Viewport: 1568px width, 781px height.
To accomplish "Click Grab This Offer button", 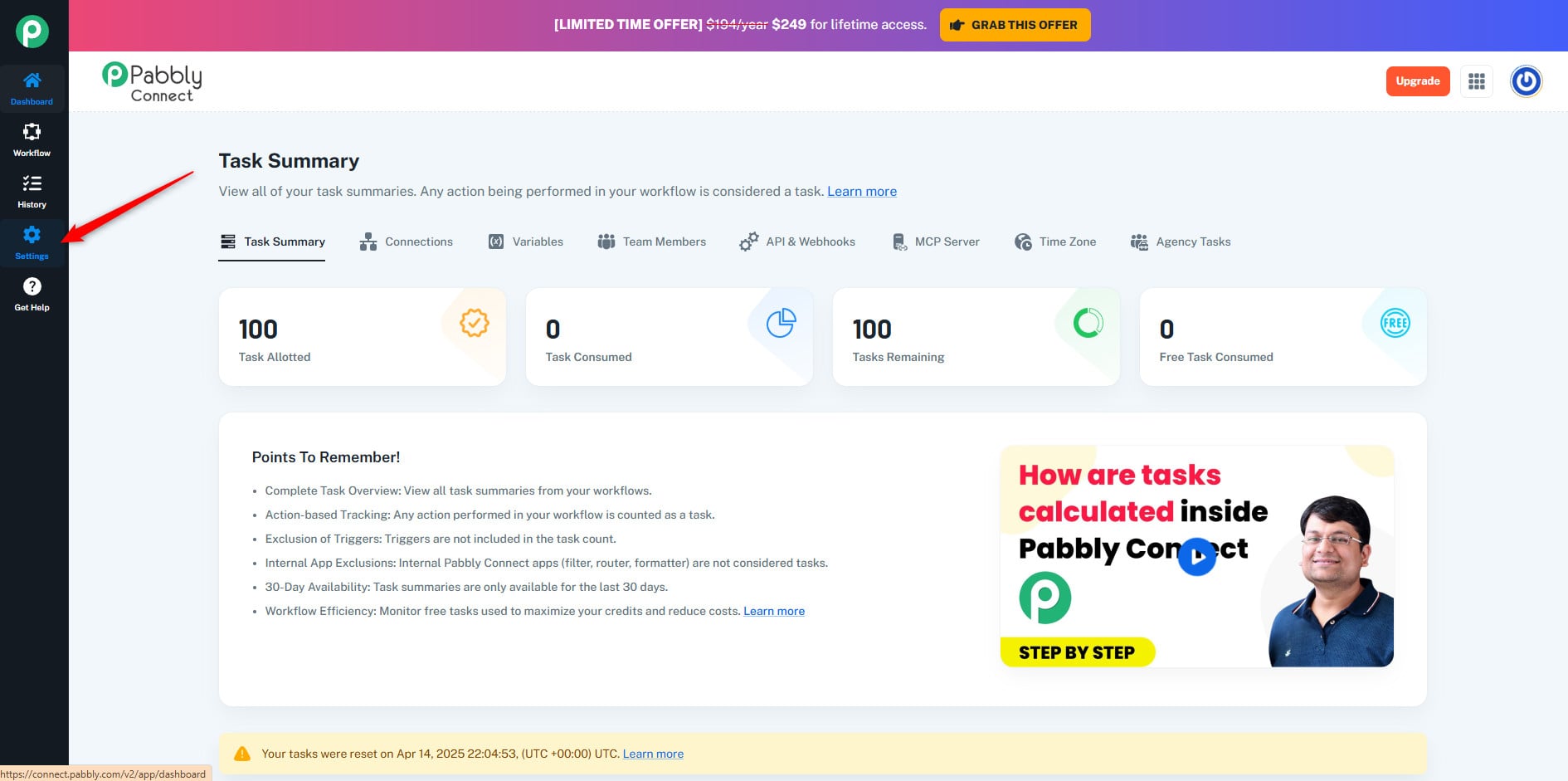I will [x=1015, y=25].
